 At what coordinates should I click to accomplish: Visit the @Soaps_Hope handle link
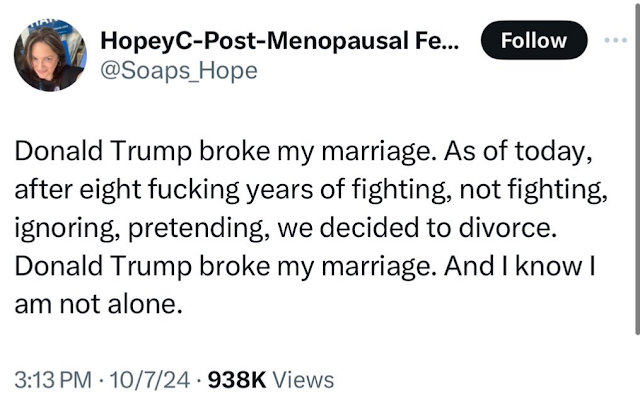point(178,70)
